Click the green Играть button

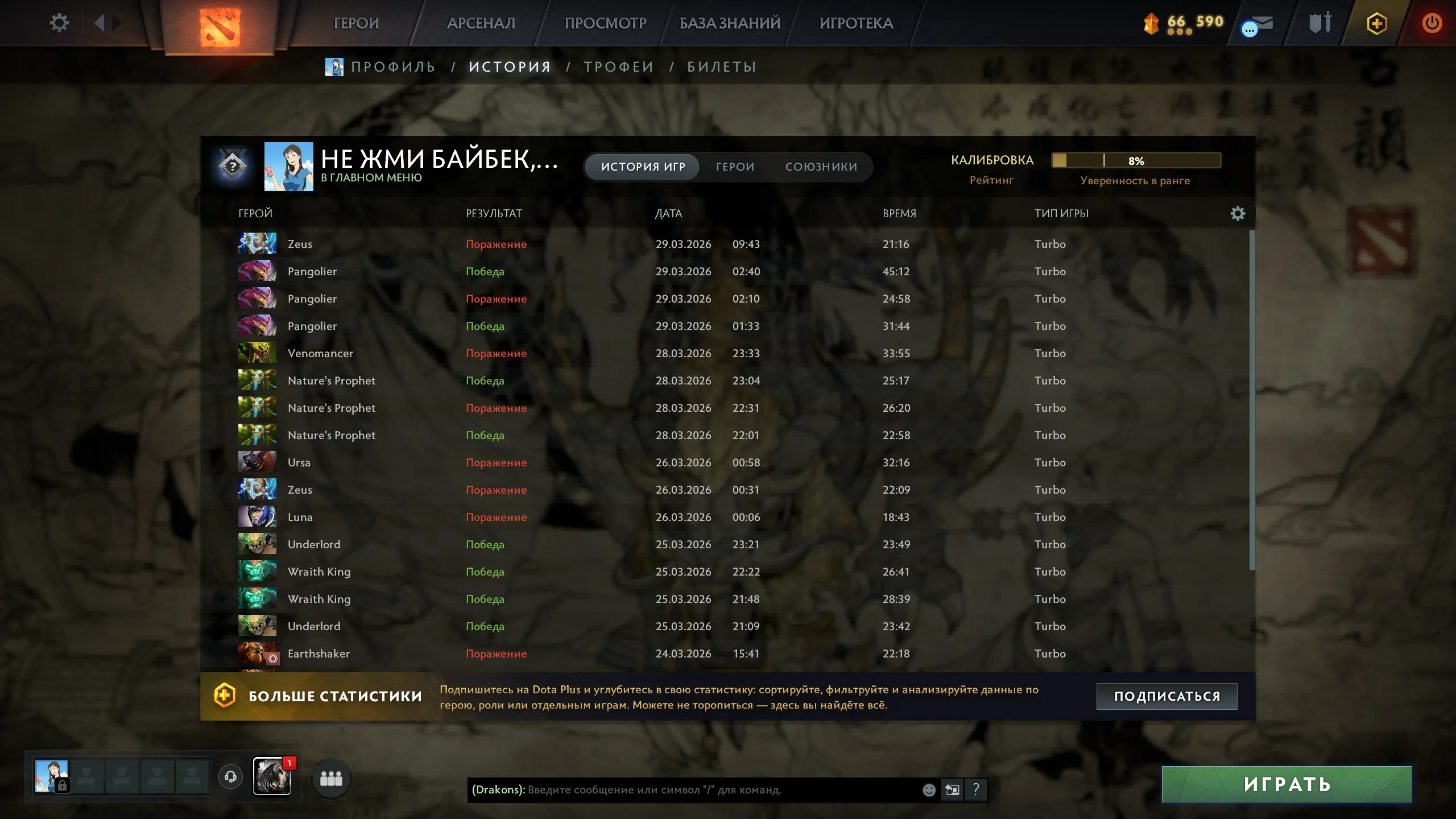click(x=1287, y=784)
